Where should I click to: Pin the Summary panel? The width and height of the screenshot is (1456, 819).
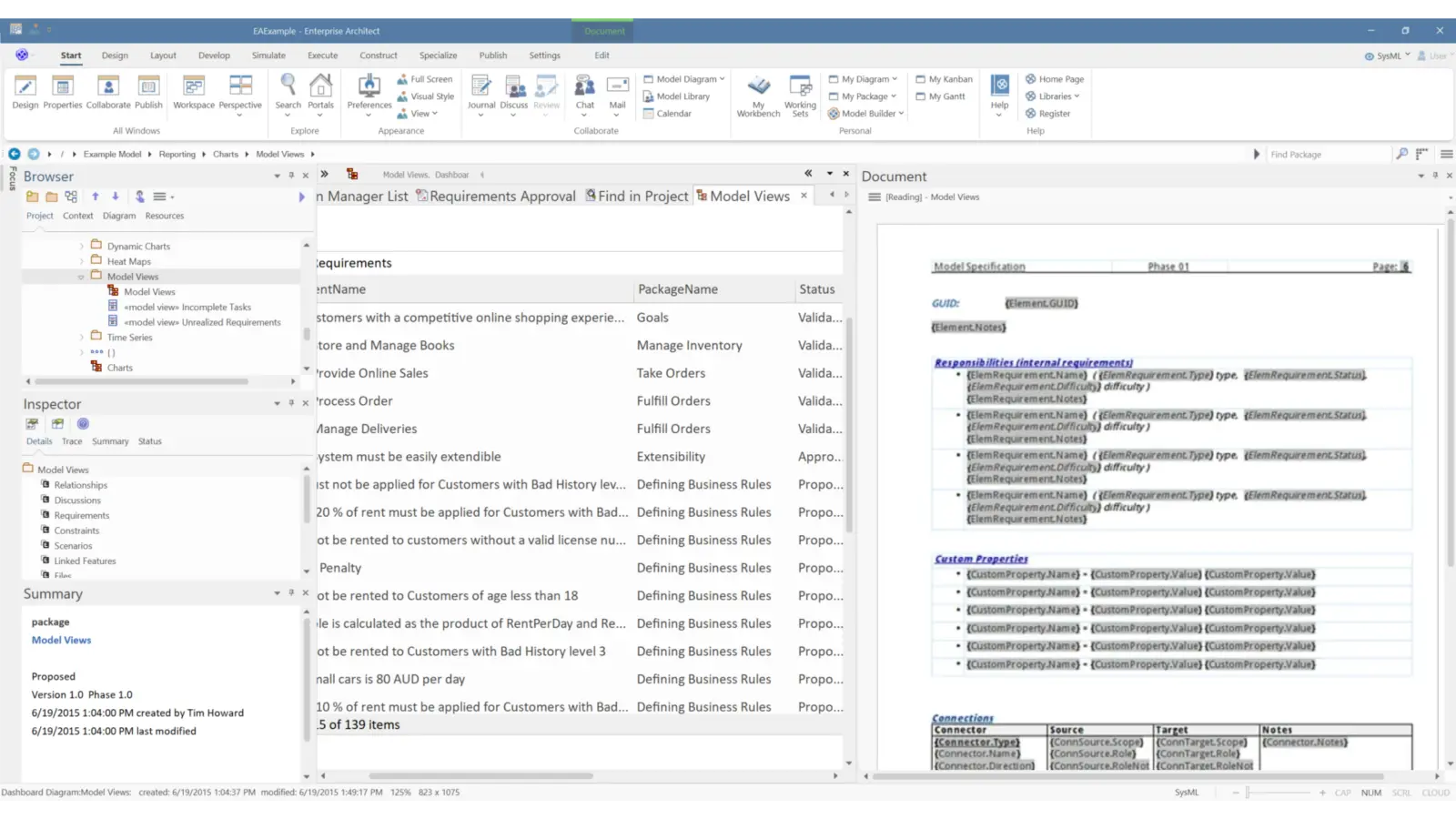click(291, 592)
